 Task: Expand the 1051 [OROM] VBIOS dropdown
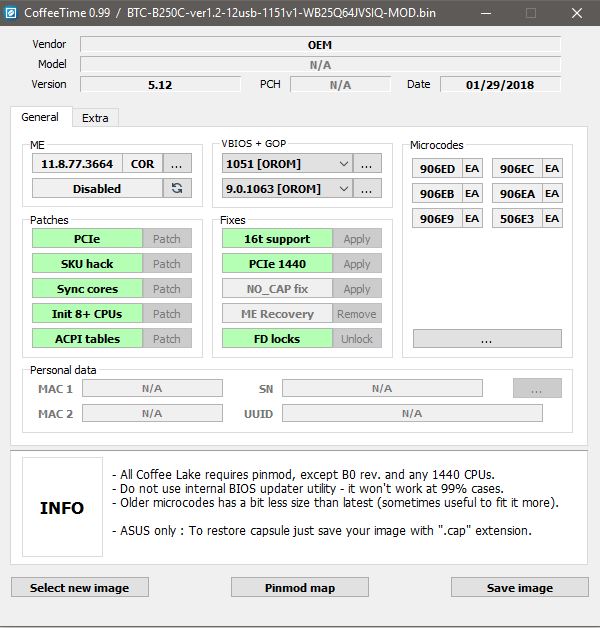(343, 164)
